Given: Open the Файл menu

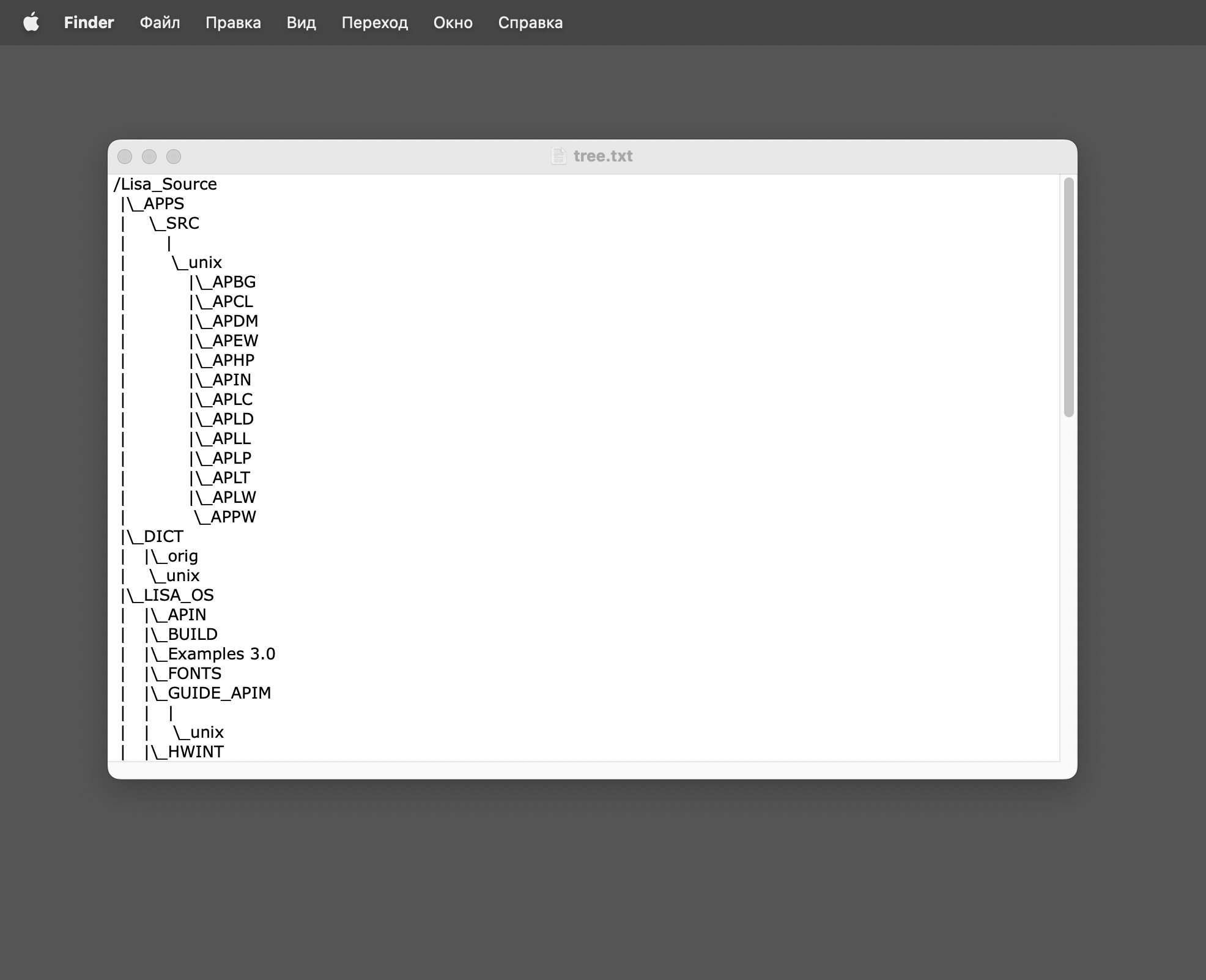Looking at the screenshot, I should (x=160, y=23).
